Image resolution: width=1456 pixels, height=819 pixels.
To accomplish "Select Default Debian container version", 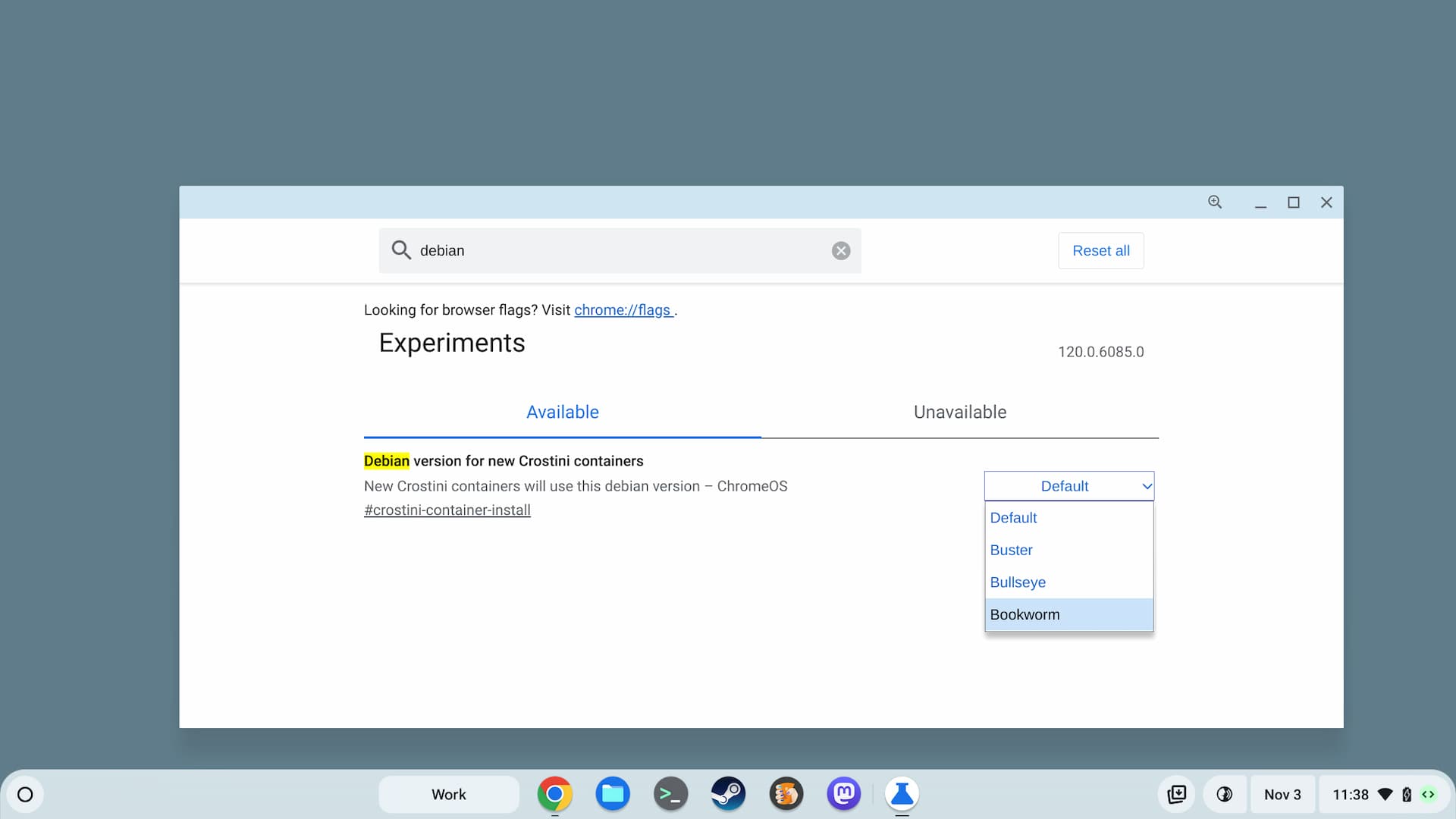I will (1013, 517).
